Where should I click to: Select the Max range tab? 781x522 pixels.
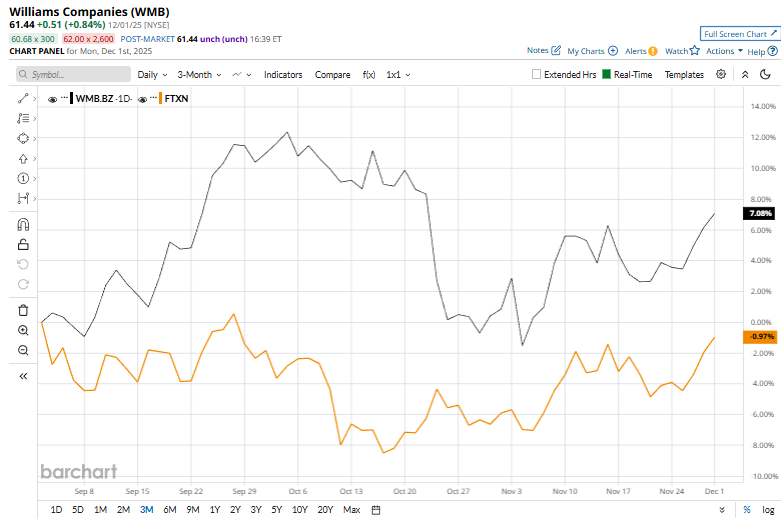pos(352,510)
